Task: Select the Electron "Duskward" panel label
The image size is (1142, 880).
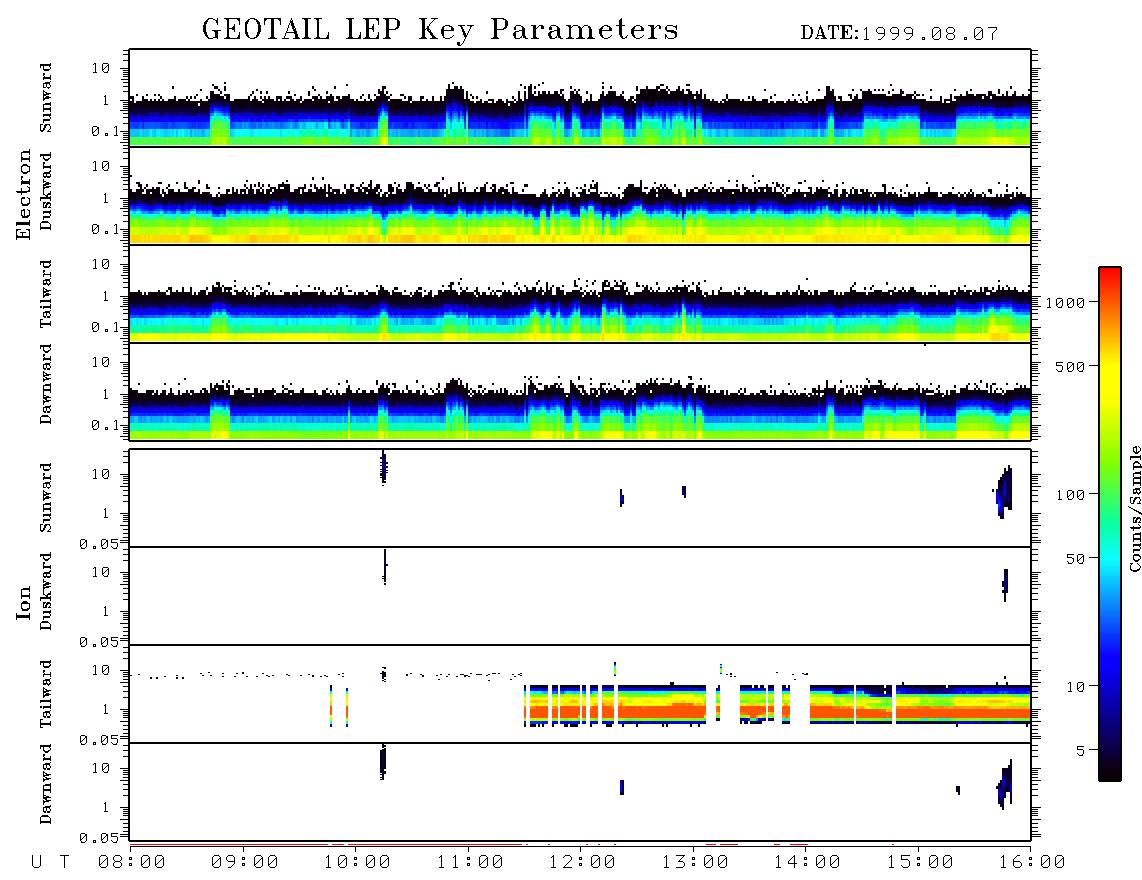Action: pos(46,191)
